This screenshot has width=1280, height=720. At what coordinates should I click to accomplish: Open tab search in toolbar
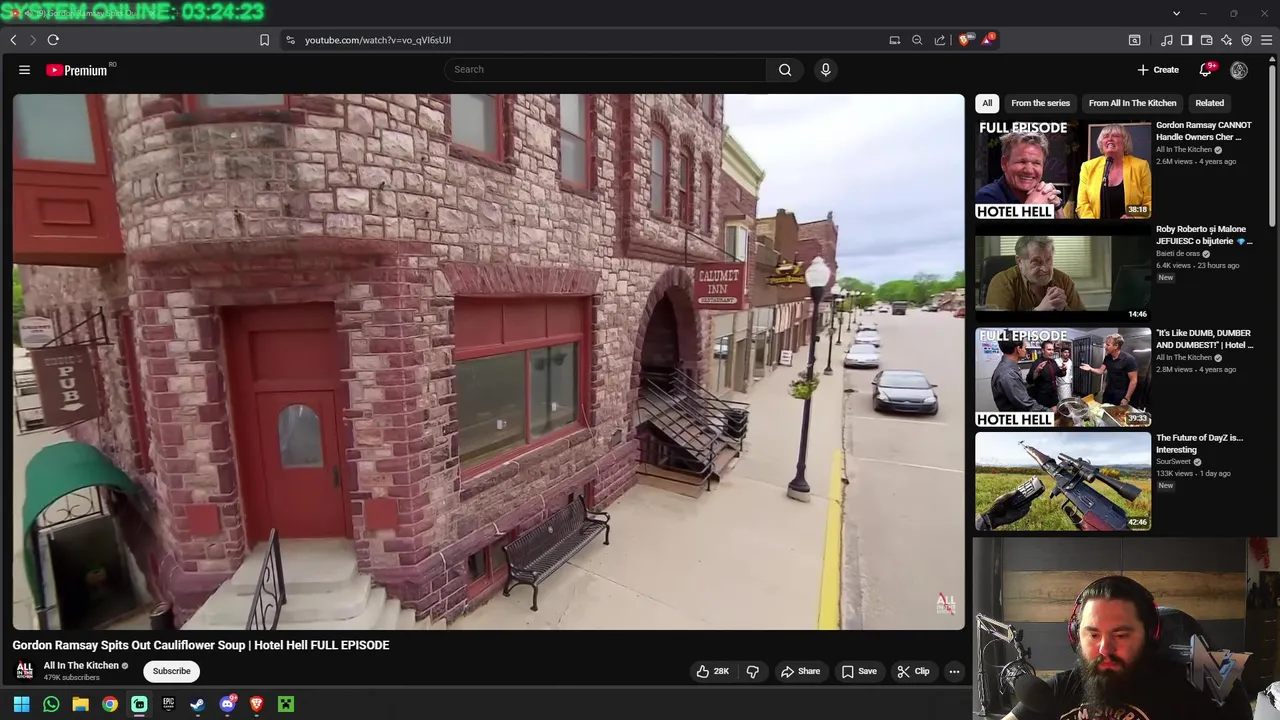point(1135,40)
